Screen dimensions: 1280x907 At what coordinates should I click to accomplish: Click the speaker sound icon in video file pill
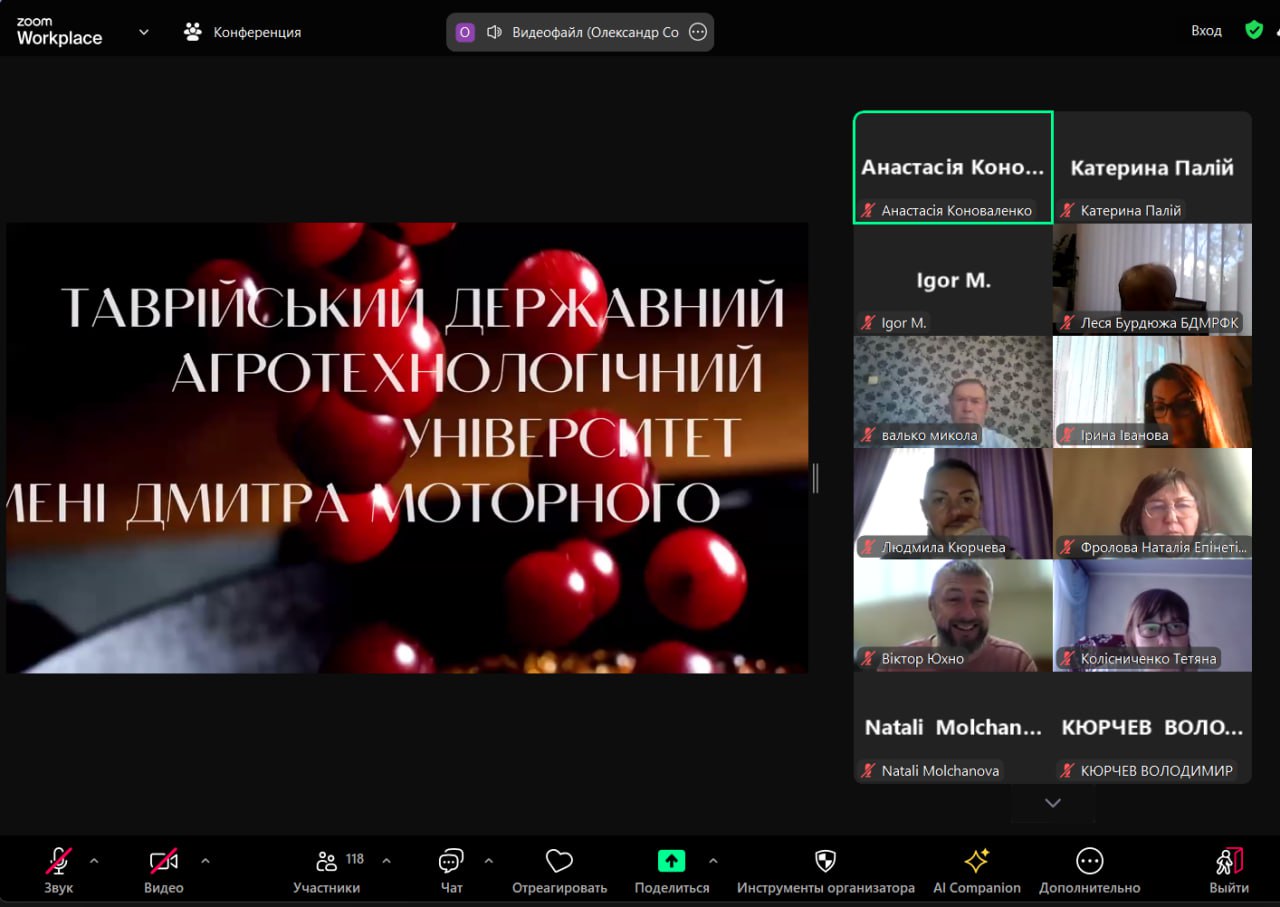[x=494, y=32]
